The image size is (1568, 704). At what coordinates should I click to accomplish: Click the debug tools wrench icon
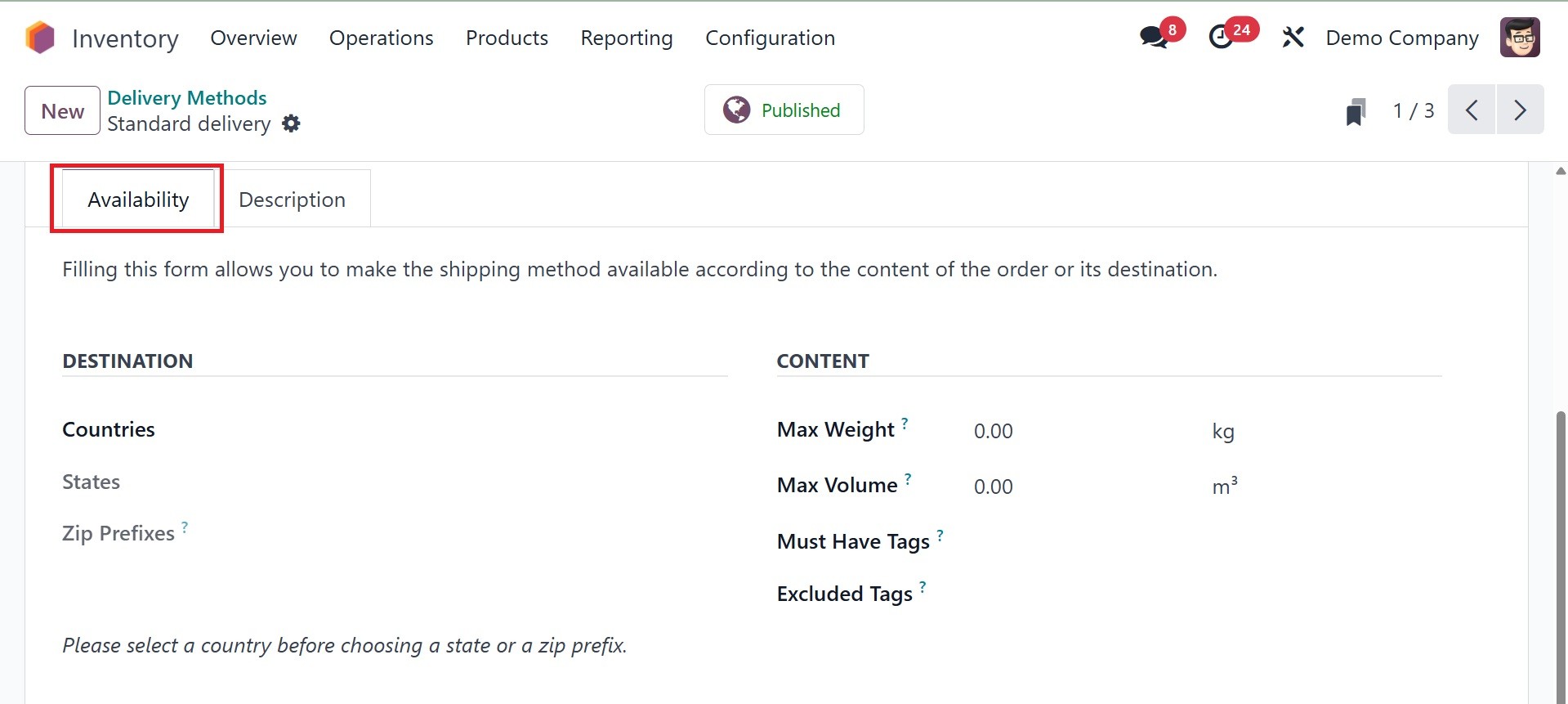1293,38
